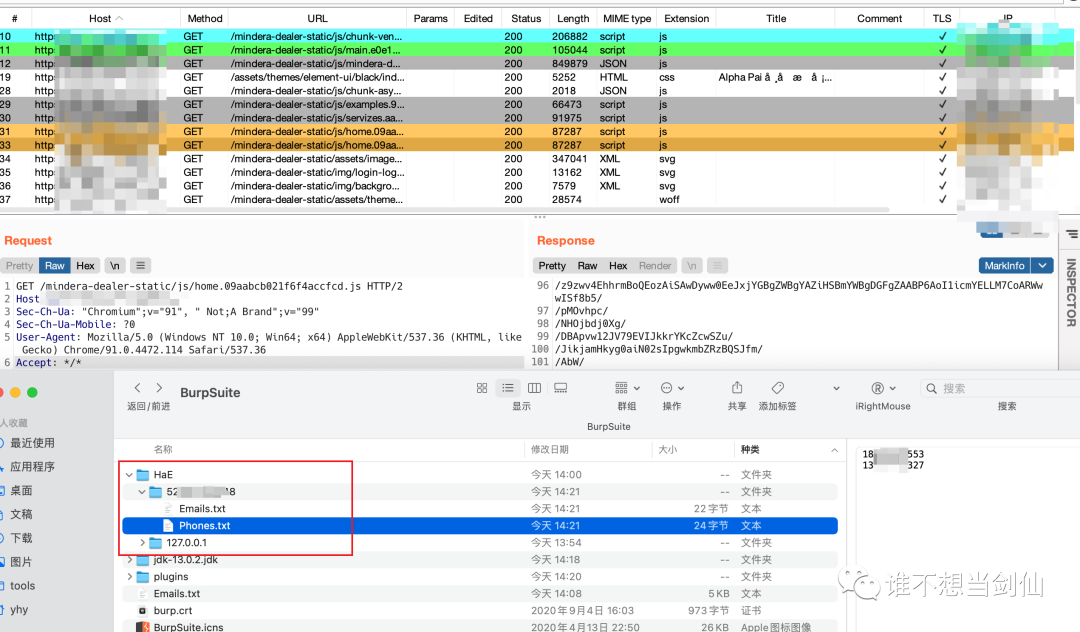Click the MarkInfo button
The image size is (1080, 632).
click(x=1004, y=266)
